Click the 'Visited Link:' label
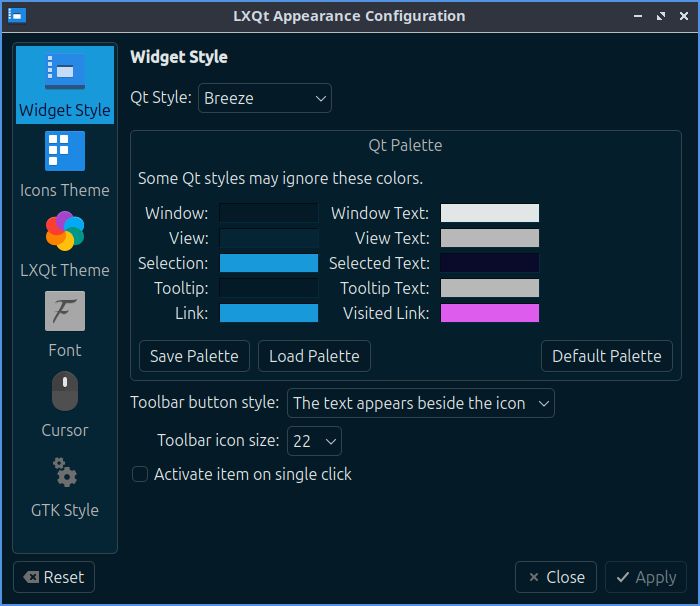The width and height of the screenshot is (700, 606). pos(386,313)
